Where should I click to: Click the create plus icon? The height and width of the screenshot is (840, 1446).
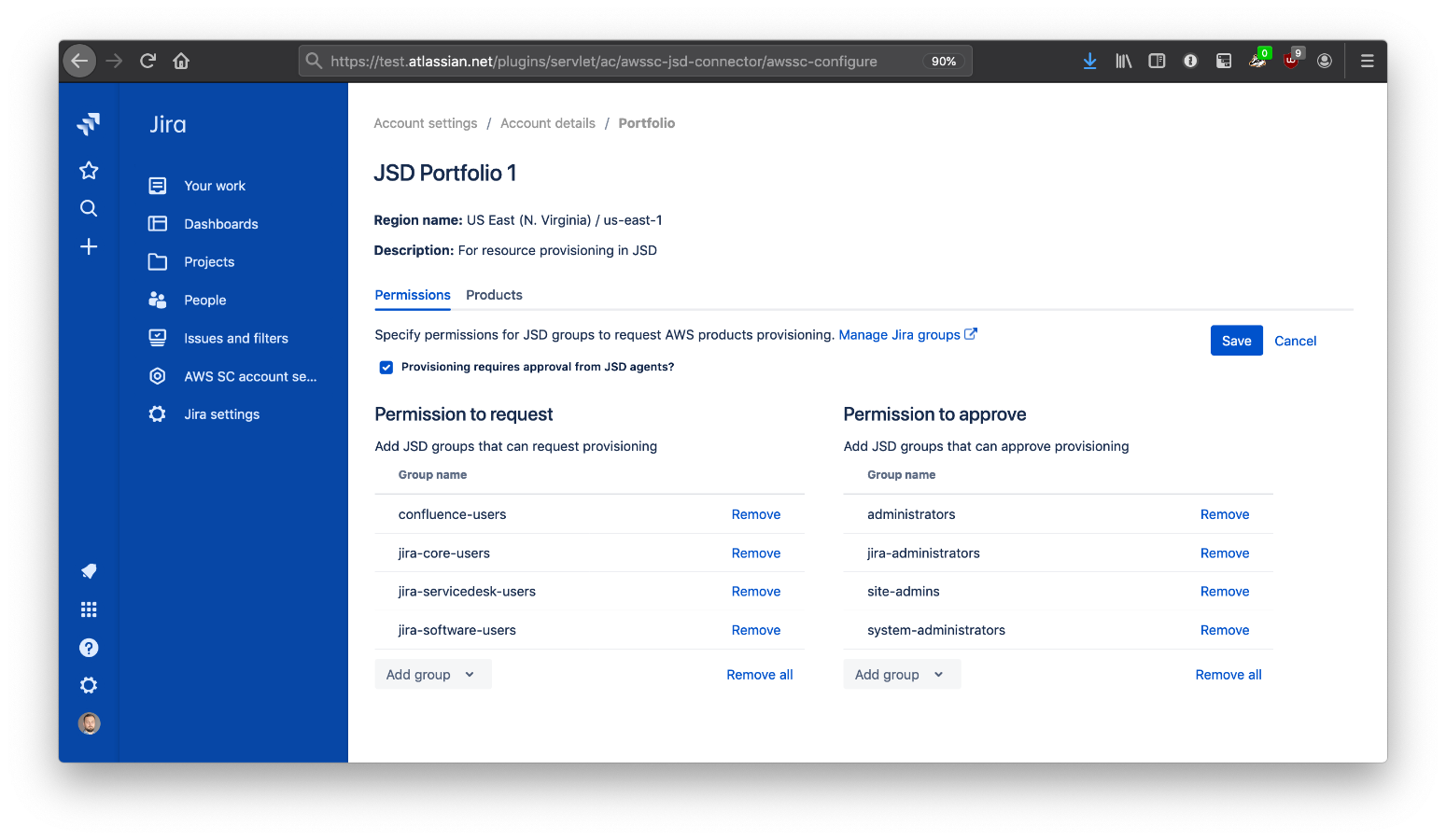pos(89,246)
